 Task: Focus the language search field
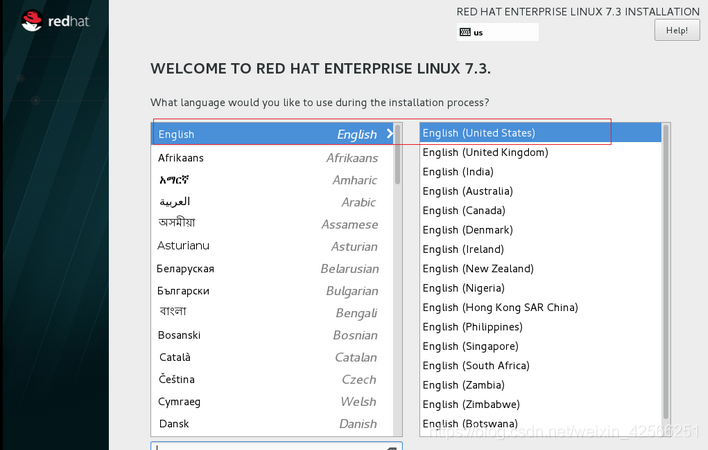[x=276, y=446]
